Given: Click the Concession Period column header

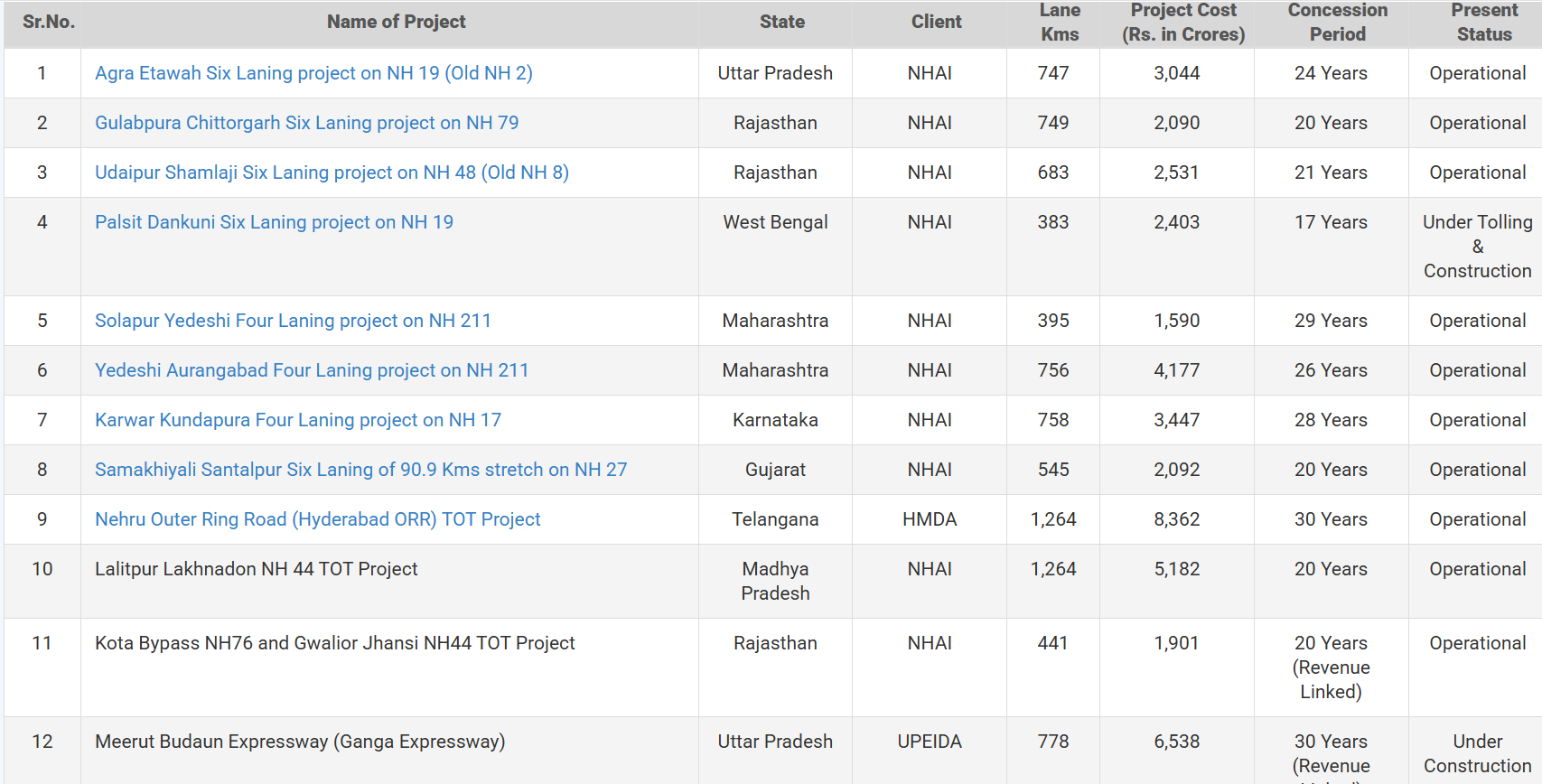Looking at the screenshot, I should pyautogui.click(x=1337, y=22).
